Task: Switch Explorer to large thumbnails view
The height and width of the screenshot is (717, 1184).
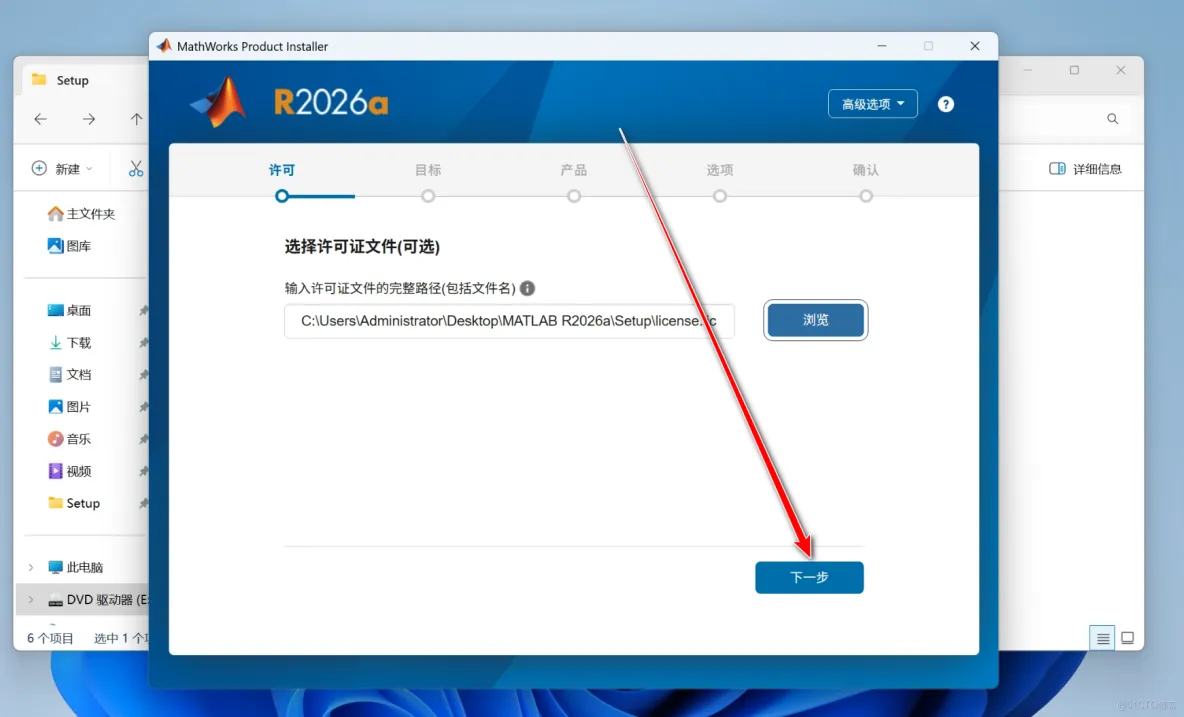Action: click(x=1127, y=639)
